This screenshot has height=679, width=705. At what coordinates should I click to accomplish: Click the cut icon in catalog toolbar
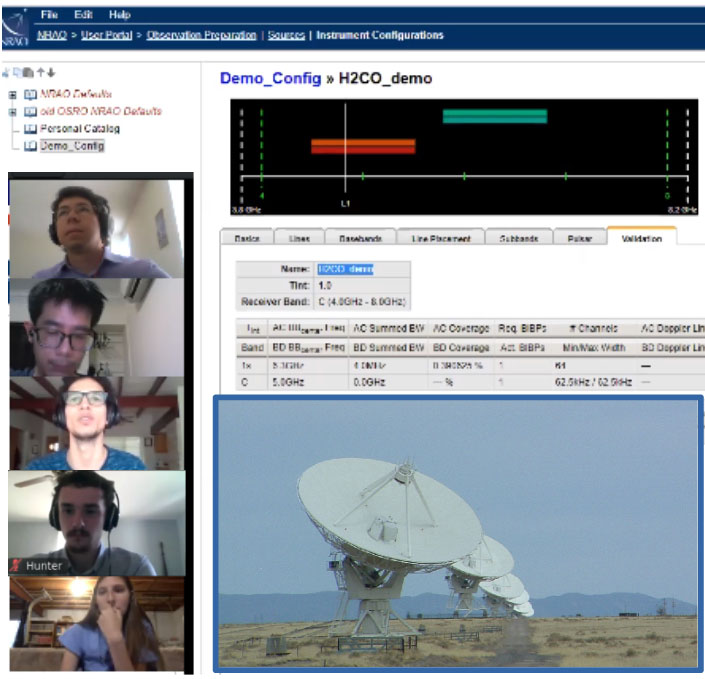click(x=8, y=73)
